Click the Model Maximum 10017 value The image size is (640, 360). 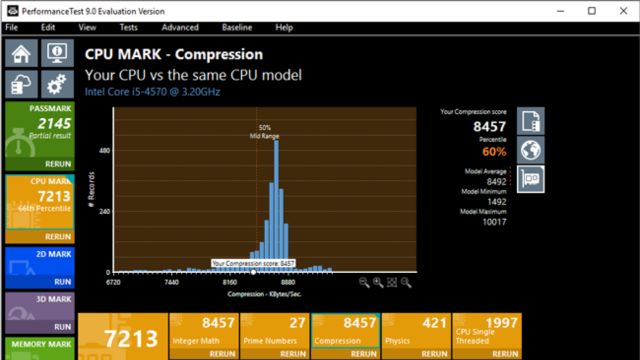494,222
